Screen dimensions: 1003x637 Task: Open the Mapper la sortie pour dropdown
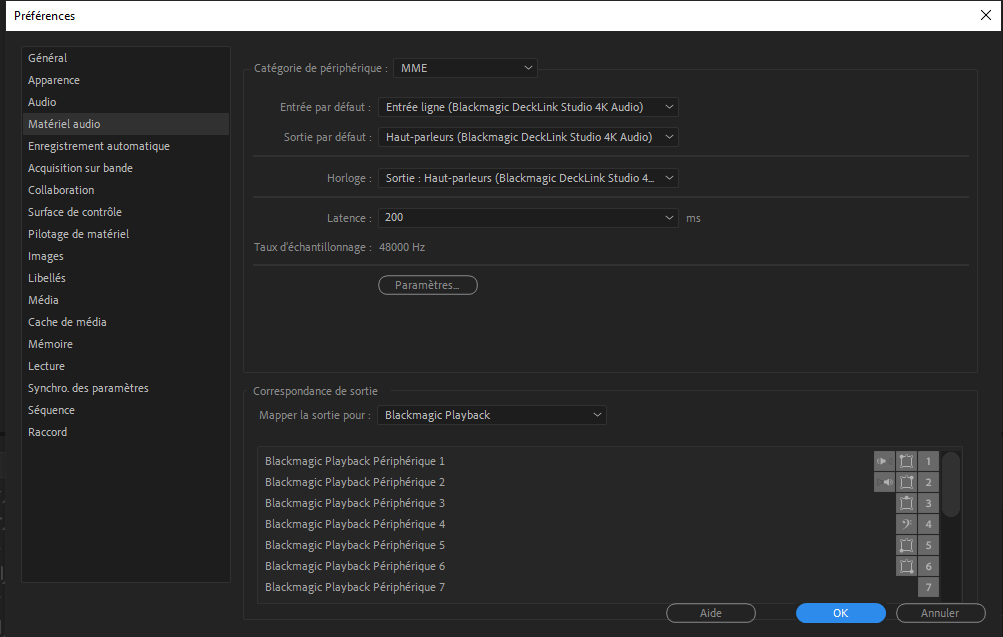click(x=491, y=415)
